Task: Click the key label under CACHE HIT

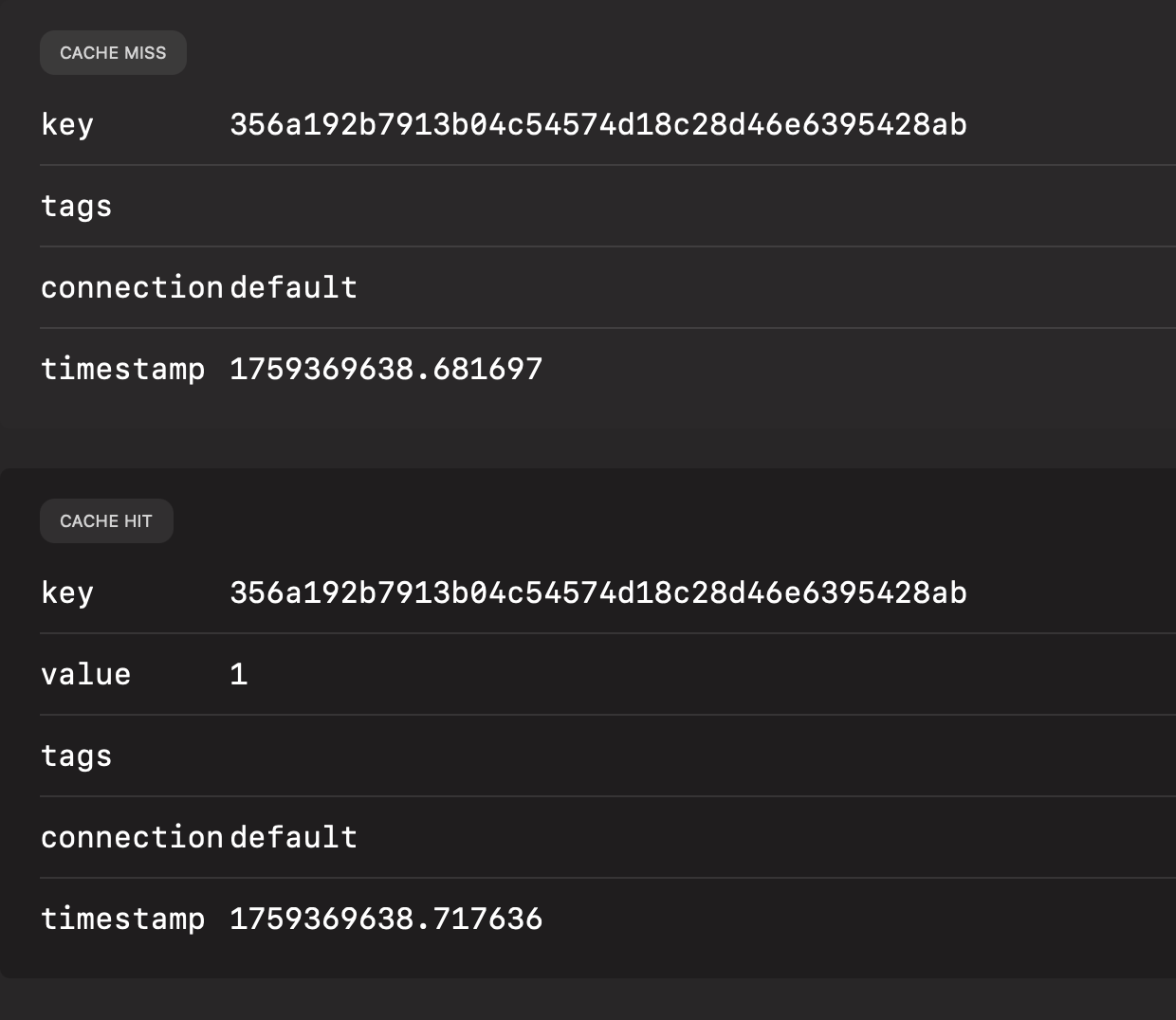Action: coord(67,592)
